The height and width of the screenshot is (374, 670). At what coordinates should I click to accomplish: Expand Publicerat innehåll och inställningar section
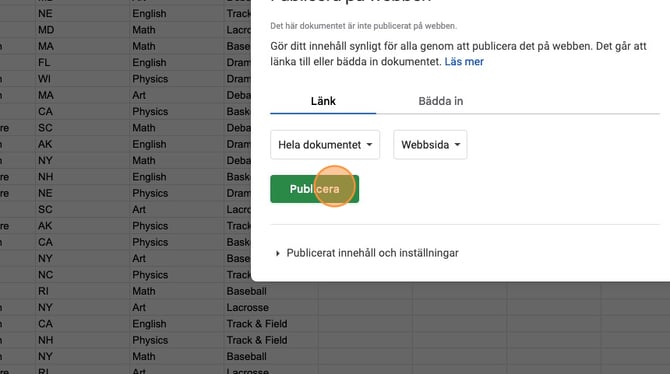pyautogui.click(x=367, y=253)
